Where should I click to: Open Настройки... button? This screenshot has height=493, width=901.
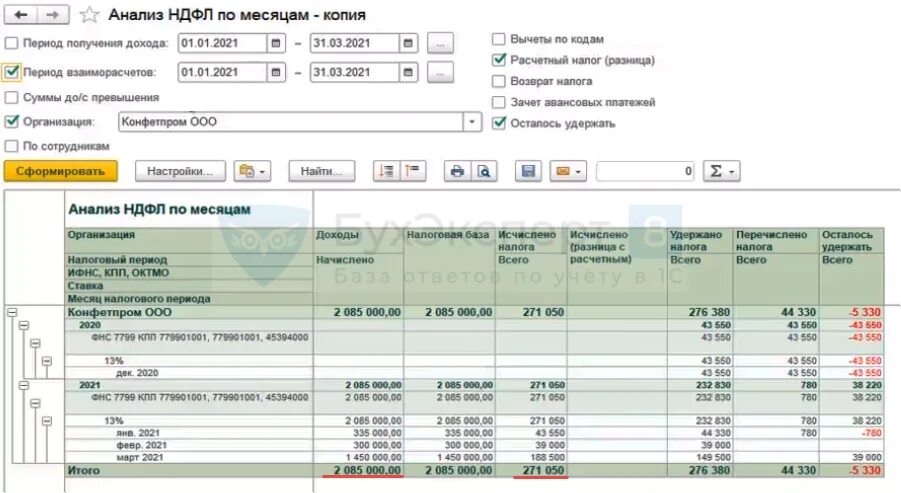180,171
